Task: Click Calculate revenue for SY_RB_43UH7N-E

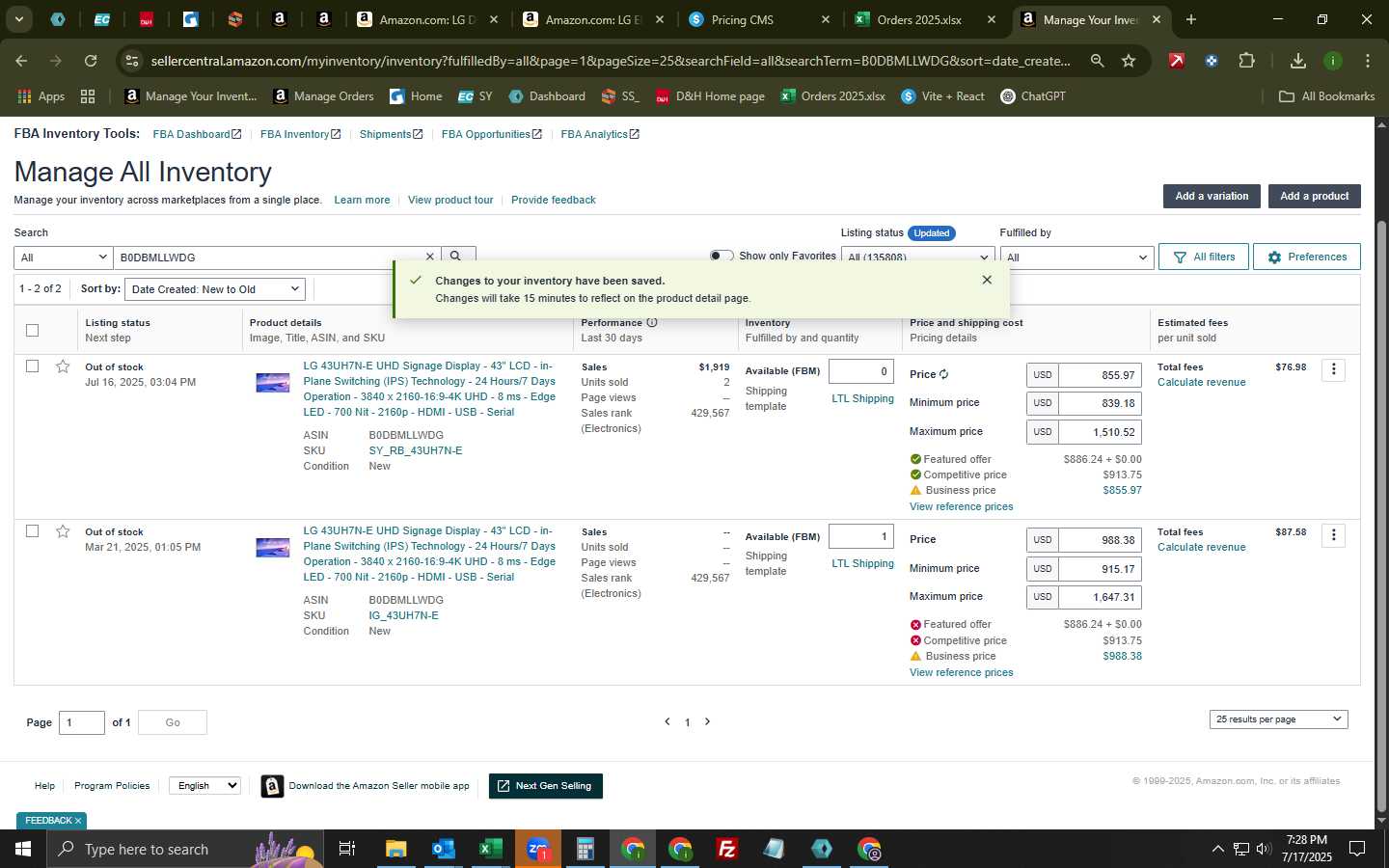Action: 1201,382
